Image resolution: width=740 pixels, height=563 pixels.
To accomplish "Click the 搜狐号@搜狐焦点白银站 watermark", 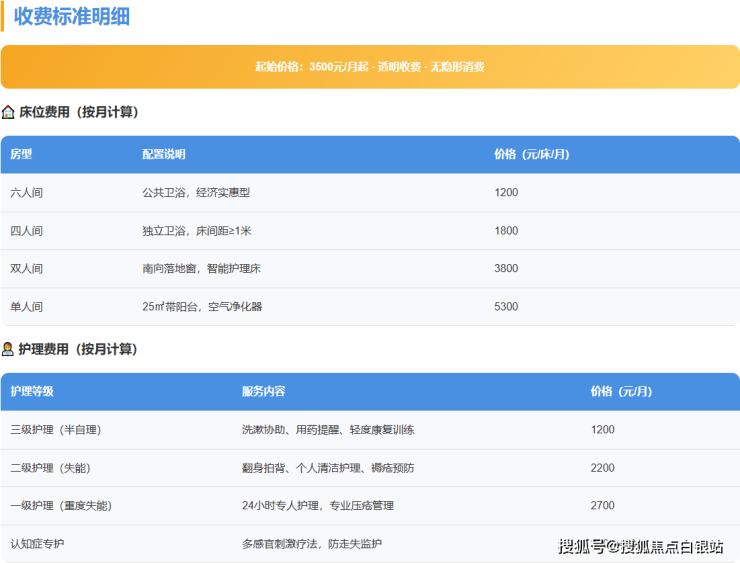I will (641, 546).
